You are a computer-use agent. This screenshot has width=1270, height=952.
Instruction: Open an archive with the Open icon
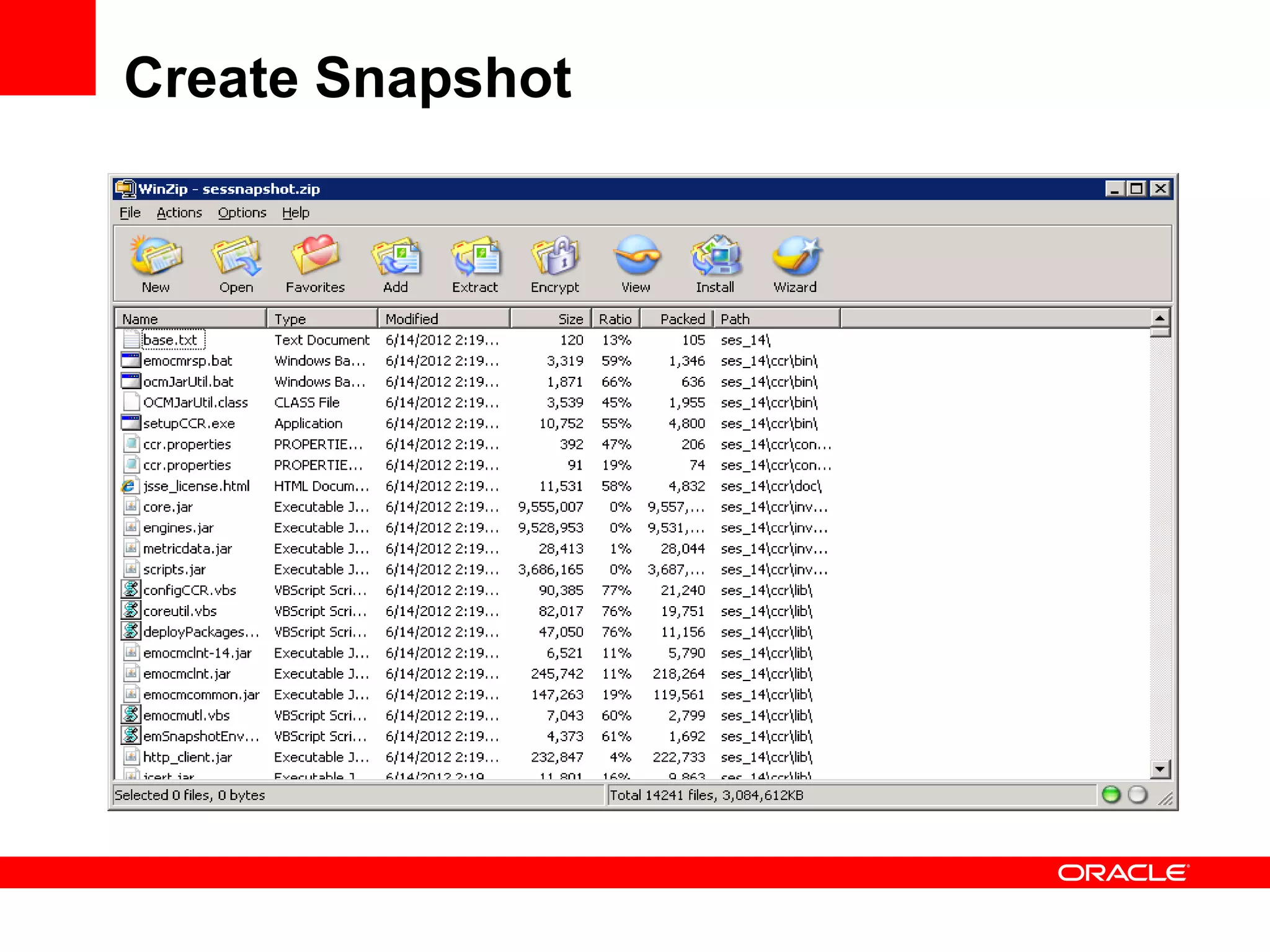pos(236,255)
